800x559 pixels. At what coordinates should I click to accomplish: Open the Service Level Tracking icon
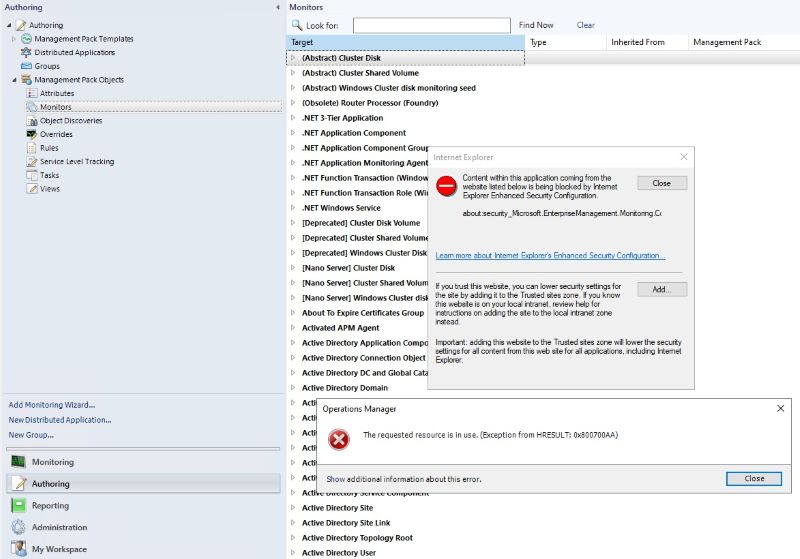[32, 162]
